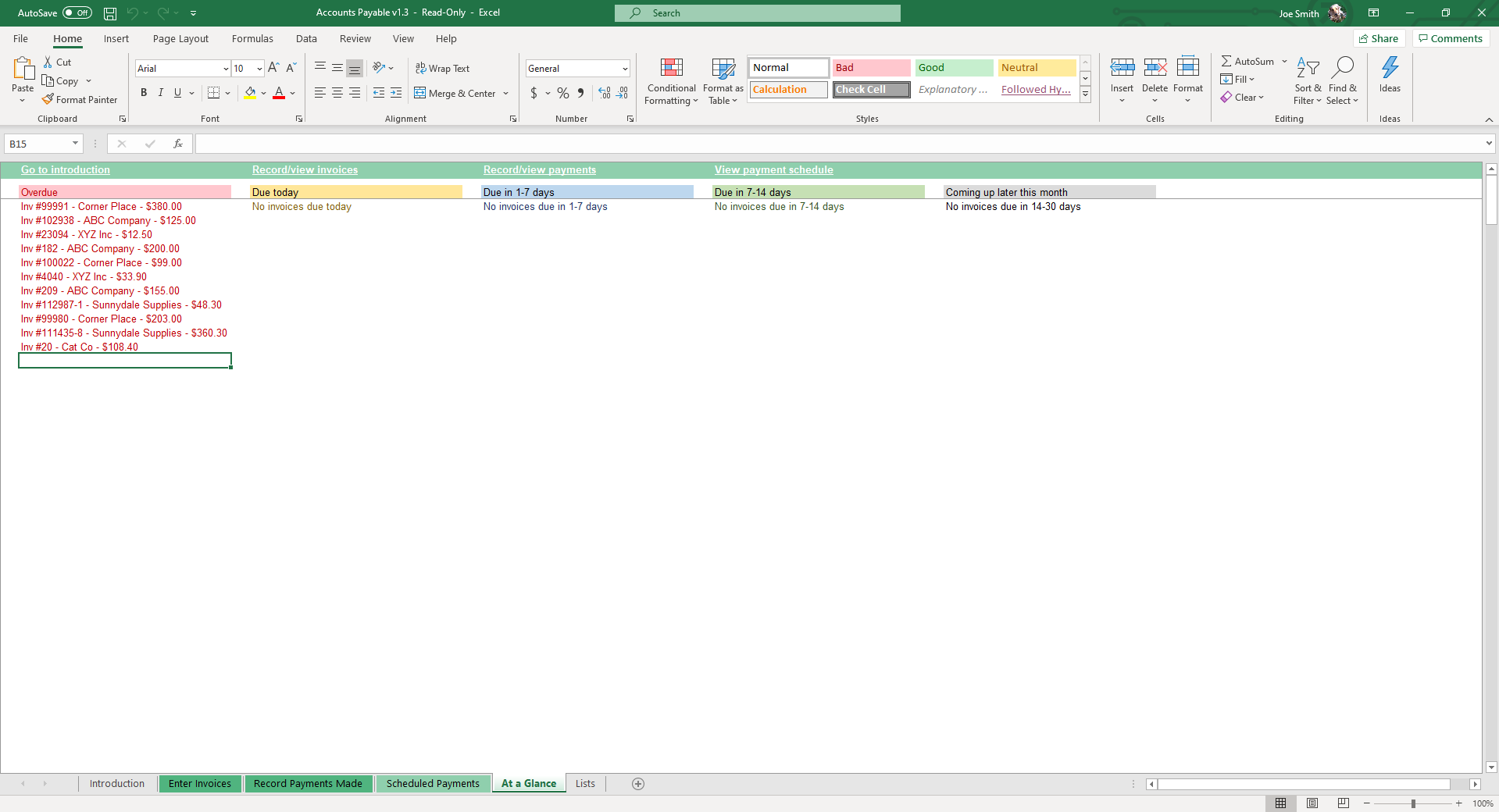Click the Cut scissors icon
1499x812 pixels.
click(48, 62)
